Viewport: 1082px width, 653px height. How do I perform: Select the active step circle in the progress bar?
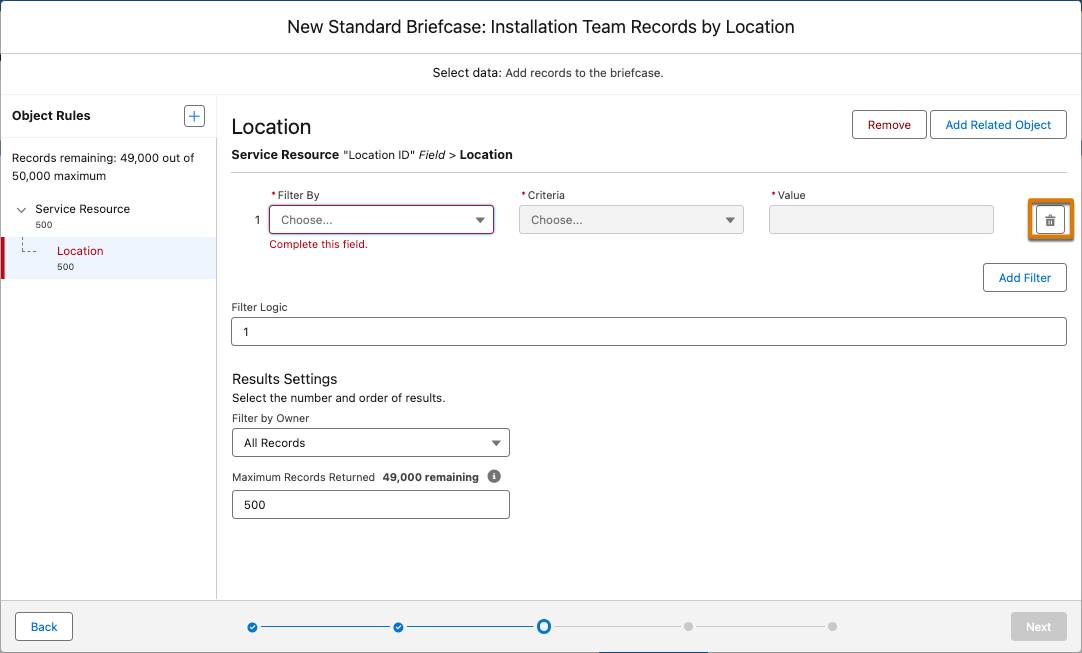[544, 626]
